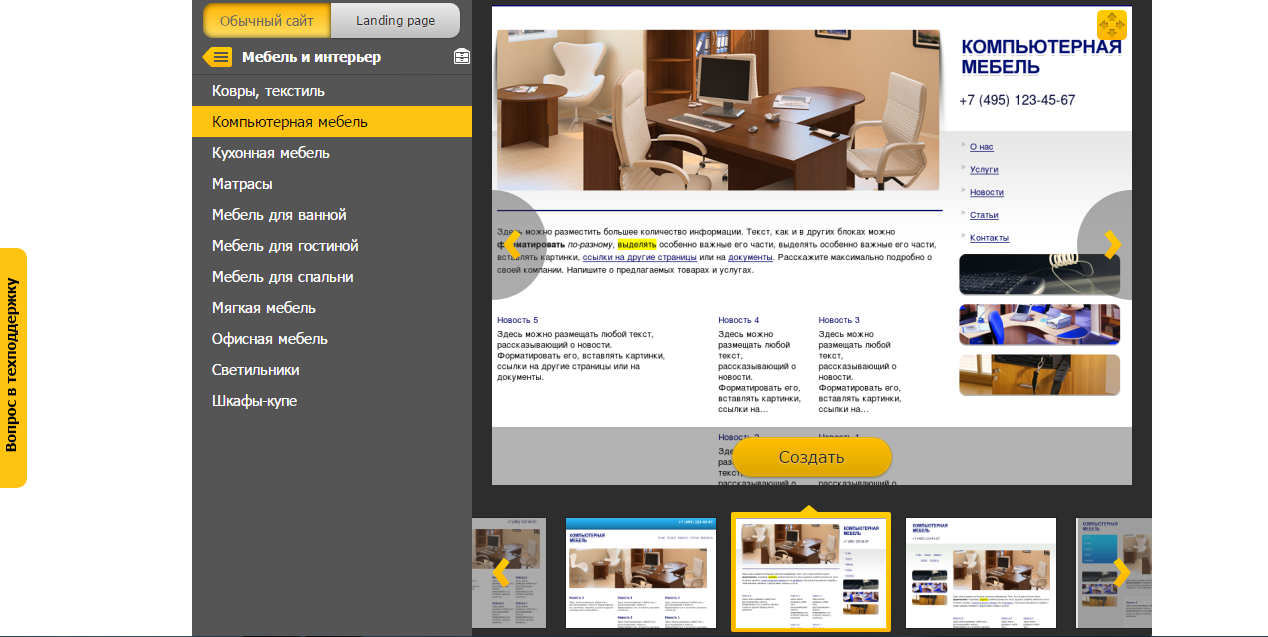
Task: Open Новость 3 heading
Action: tap(839, 320)
